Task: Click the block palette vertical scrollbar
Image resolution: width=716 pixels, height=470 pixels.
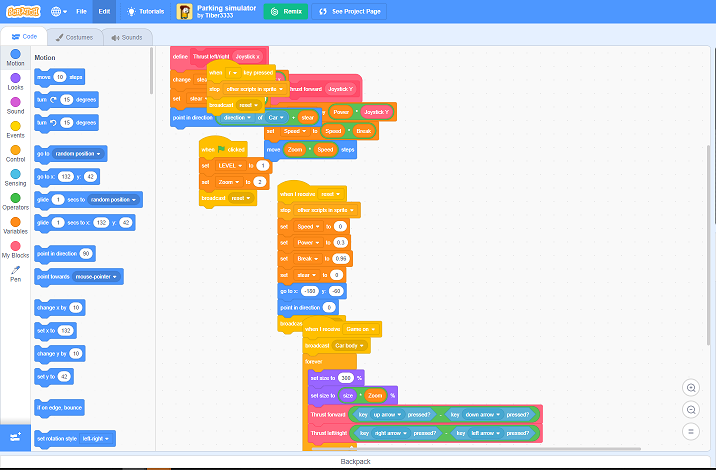Action: [x=152, y=80]
